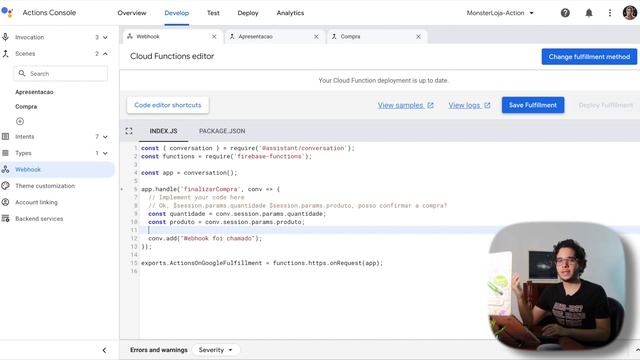640x360 pixels.
Task: Click the Backend services icon
Action: pos(5,219)
